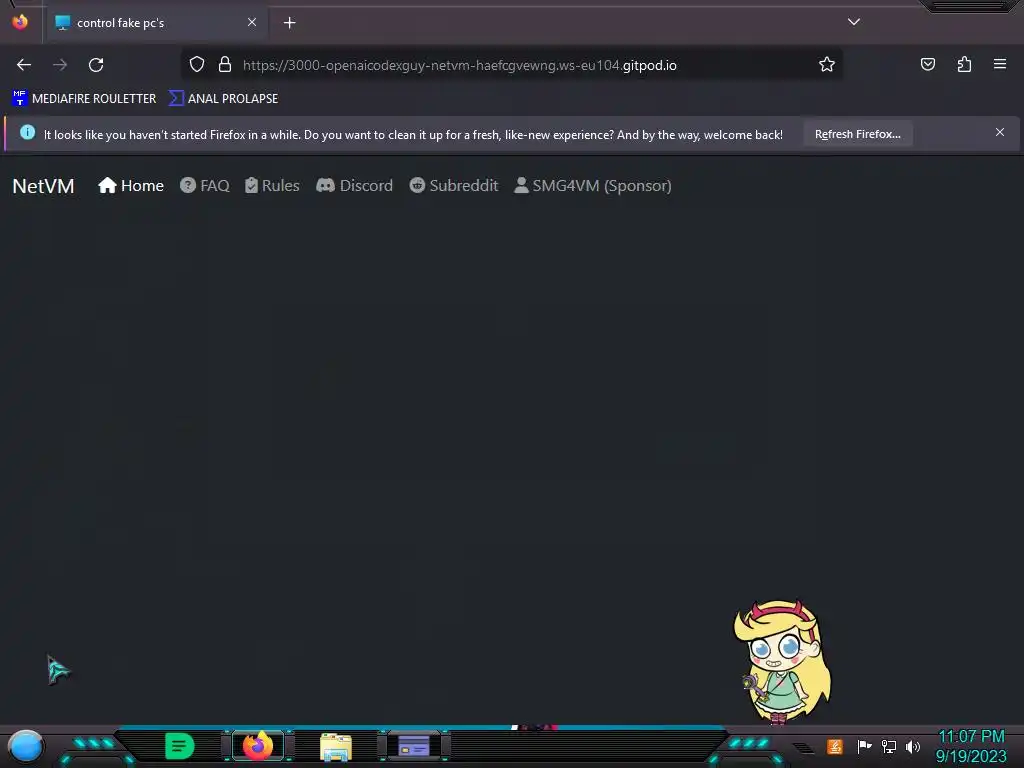Image resolution: width=1024 pixels, height=768 pixels.
Task: Open the Start orb button
Action: (26, 747)
